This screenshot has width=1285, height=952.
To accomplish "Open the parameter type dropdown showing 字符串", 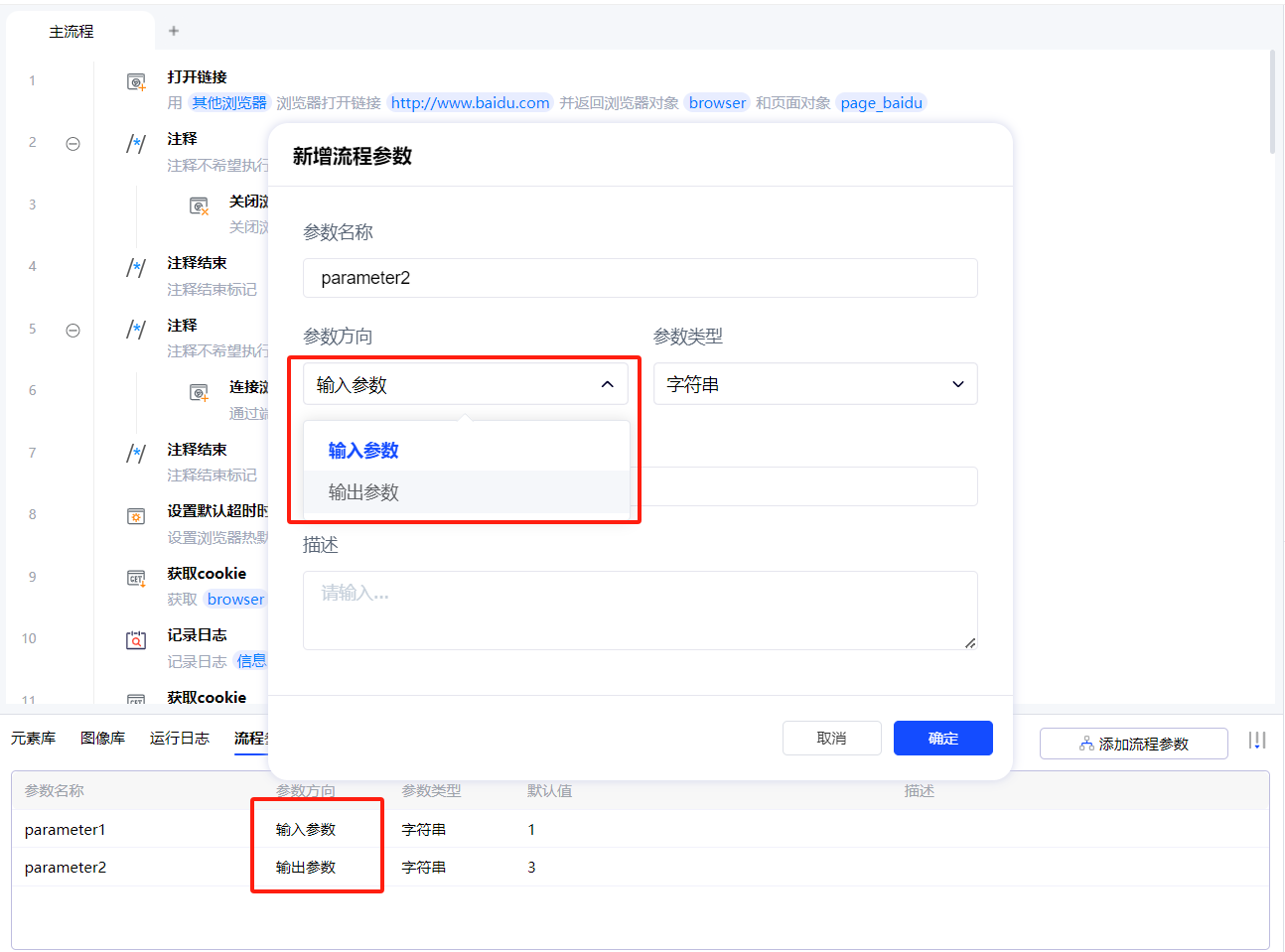I will click(x=814, y=384).
